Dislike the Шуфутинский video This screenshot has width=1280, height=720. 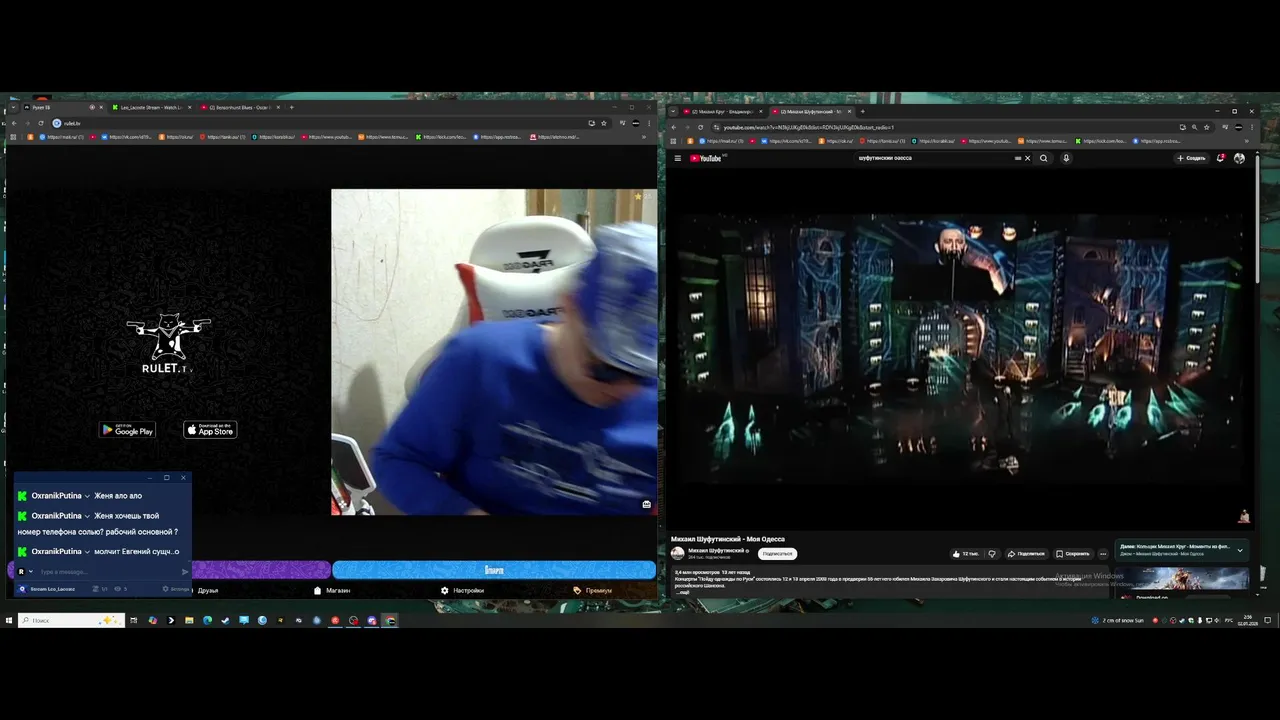(x=992, y=553)
